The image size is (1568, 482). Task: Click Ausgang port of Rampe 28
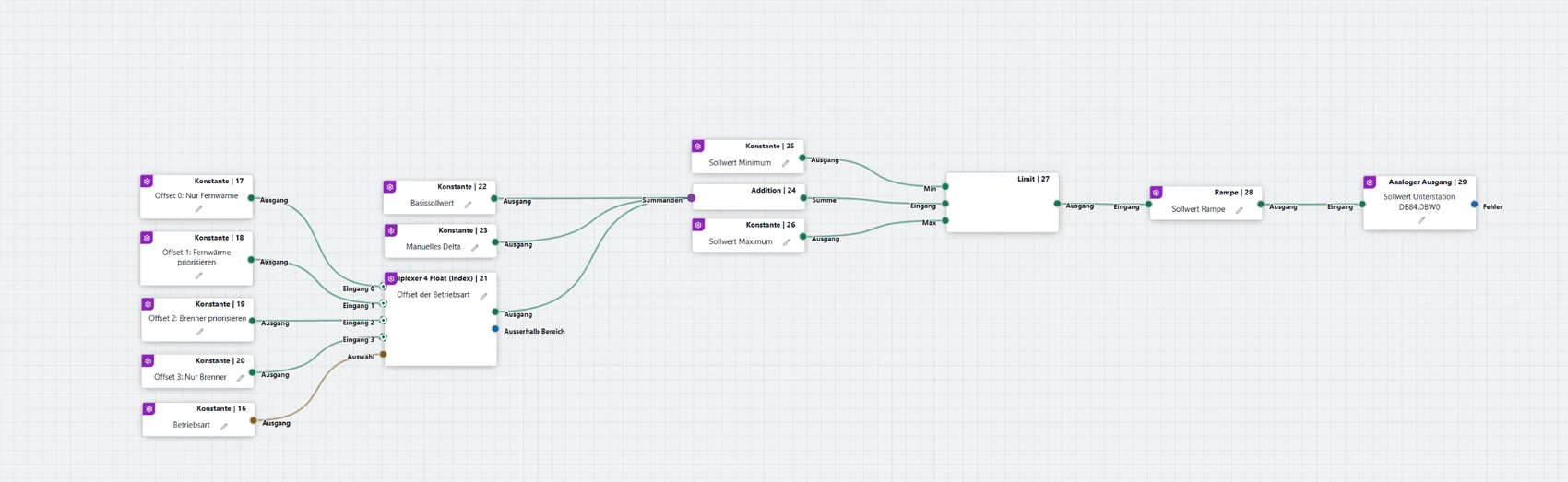coord(1261,205)
